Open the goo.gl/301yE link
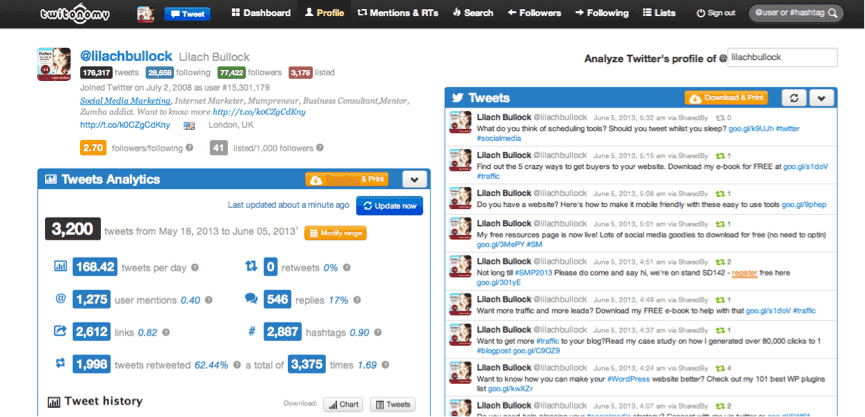This screenshot has width=865, height=417. point(499,282)
